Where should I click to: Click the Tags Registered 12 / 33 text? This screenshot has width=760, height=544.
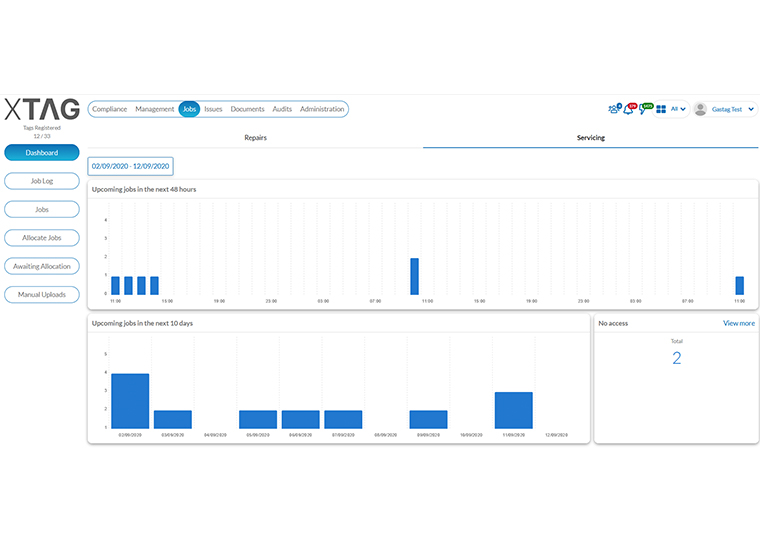42,132
